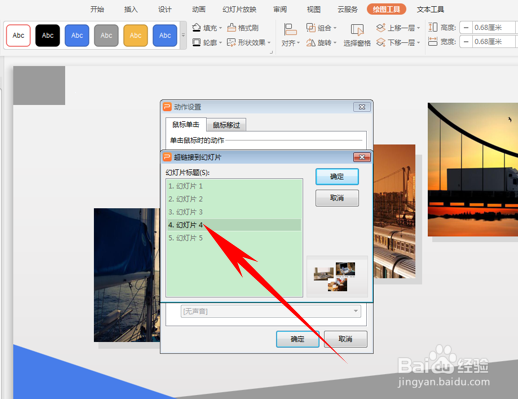Confirm with 确定 in hyperlink-to-slide dialog
This screenshot has height=400, width=519.
tap(337, 176)
